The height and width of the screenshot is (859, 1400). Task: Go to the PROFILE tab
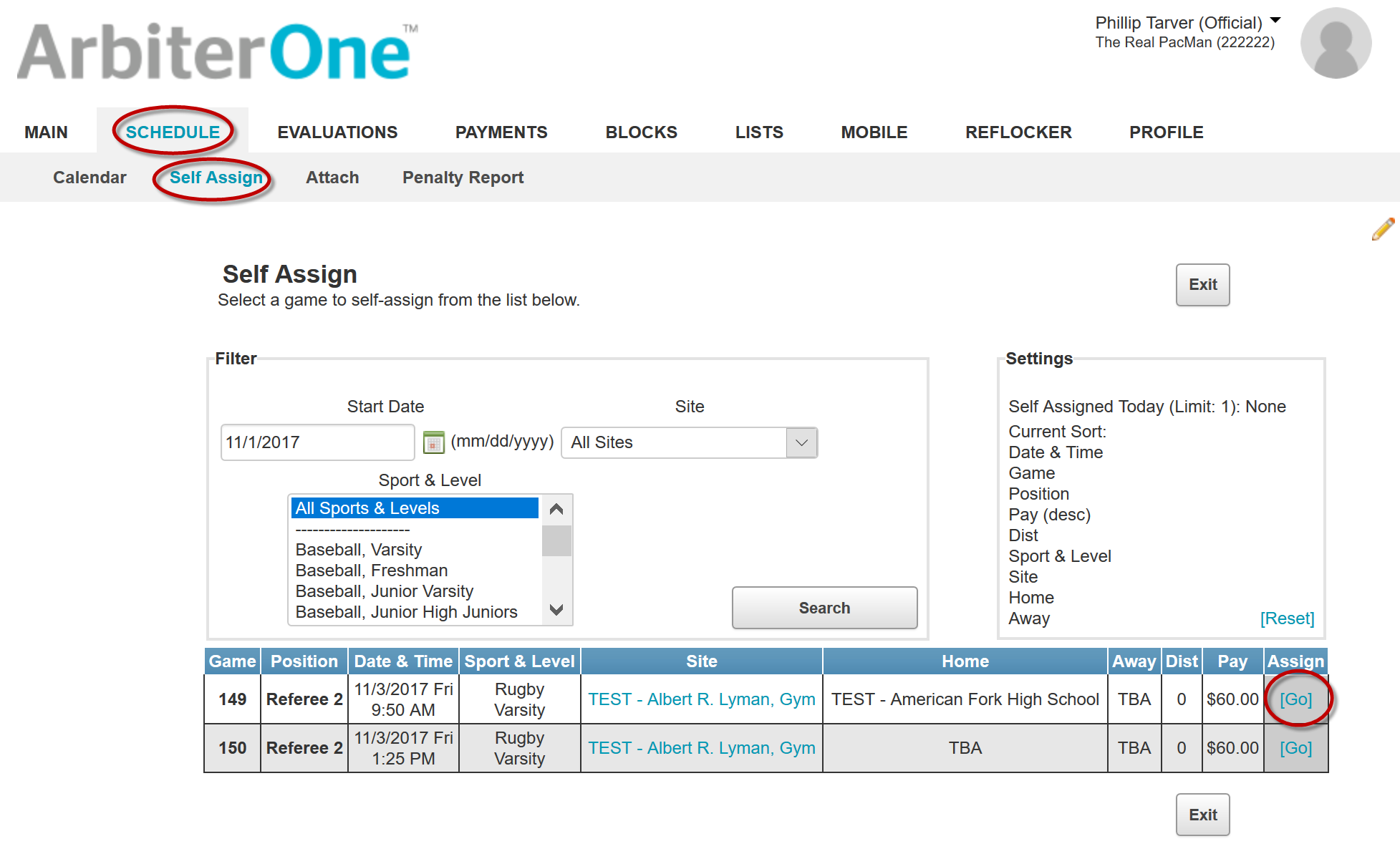click(x=1166, y=132)
